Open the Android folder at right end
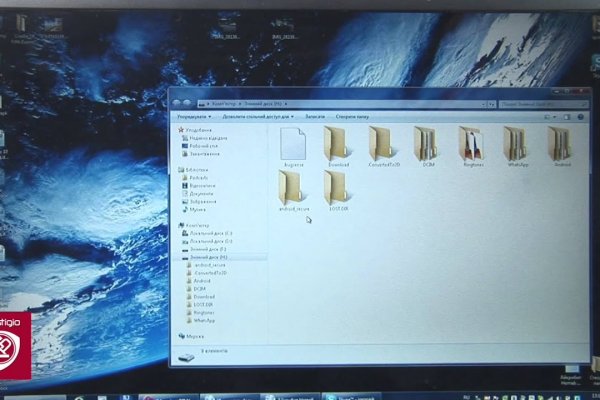This screenshot has height=400, width=600. point(560,144)
